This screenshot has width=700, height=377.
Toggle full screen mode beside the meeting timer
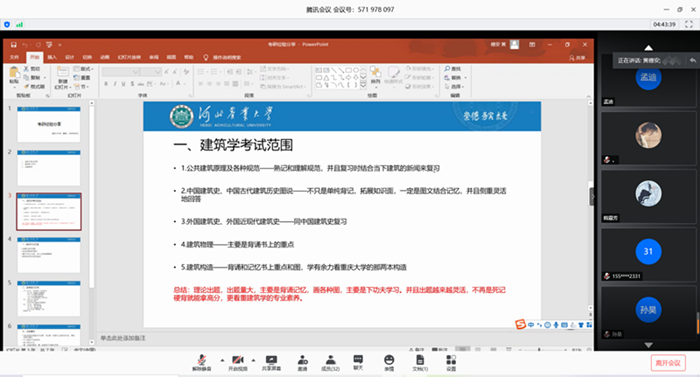[x=689, y=24]
